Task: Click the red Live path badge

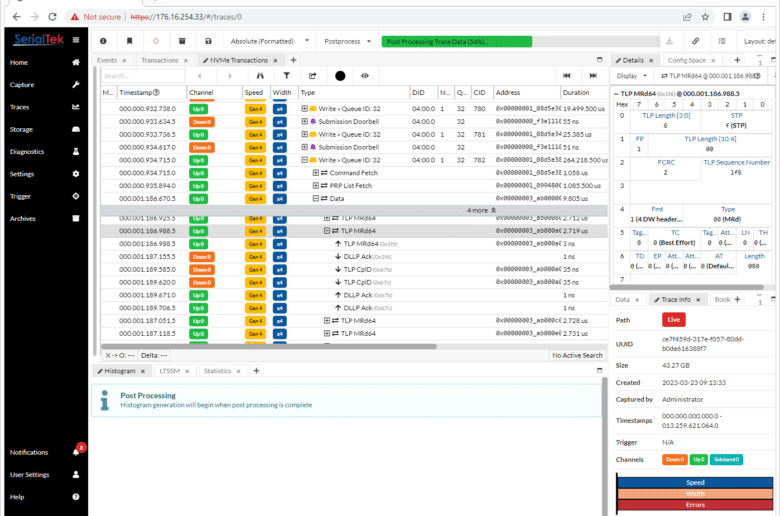Action: tap(674, 320)
